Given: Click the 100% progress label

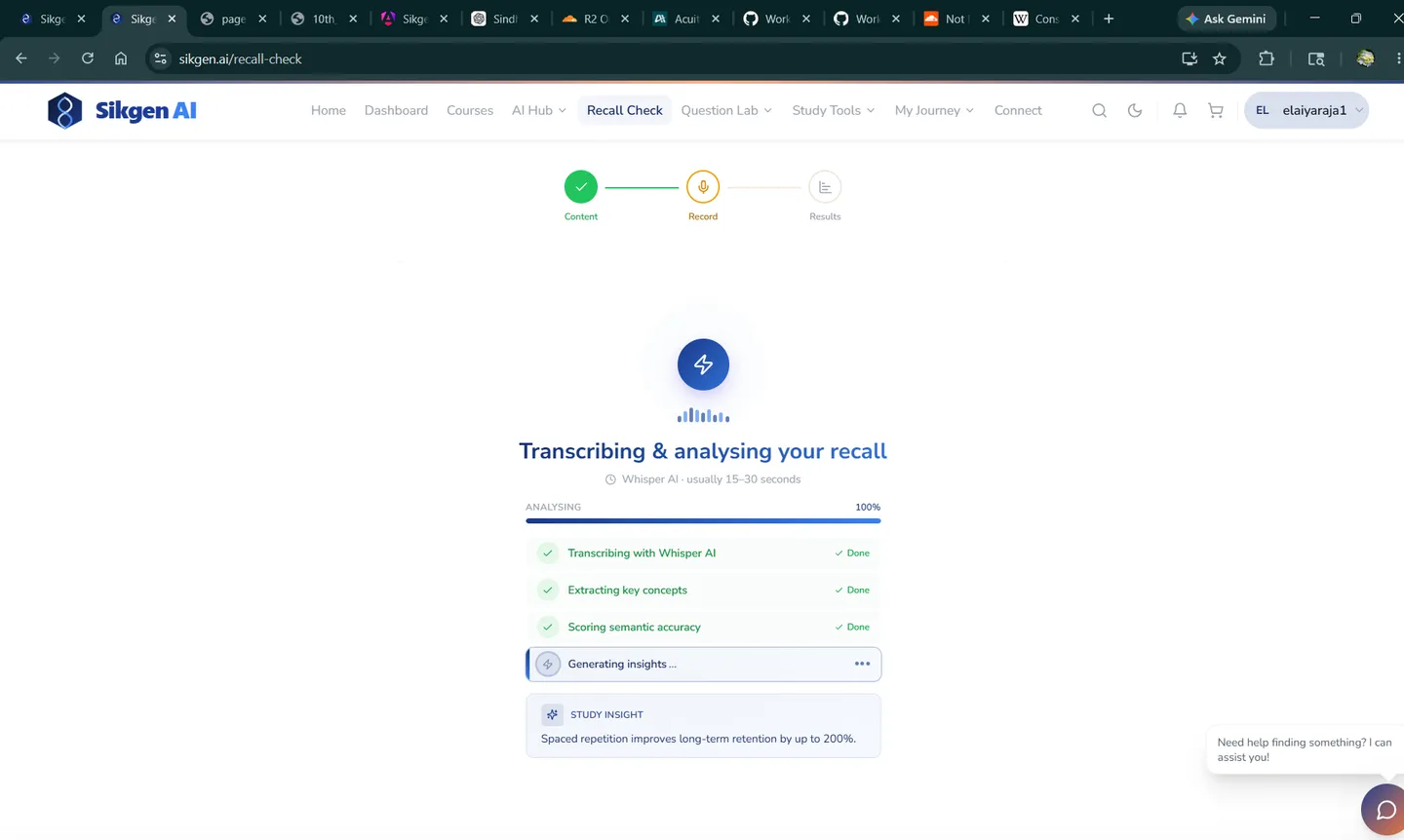Looking at the screenshot, I should 868,507.
